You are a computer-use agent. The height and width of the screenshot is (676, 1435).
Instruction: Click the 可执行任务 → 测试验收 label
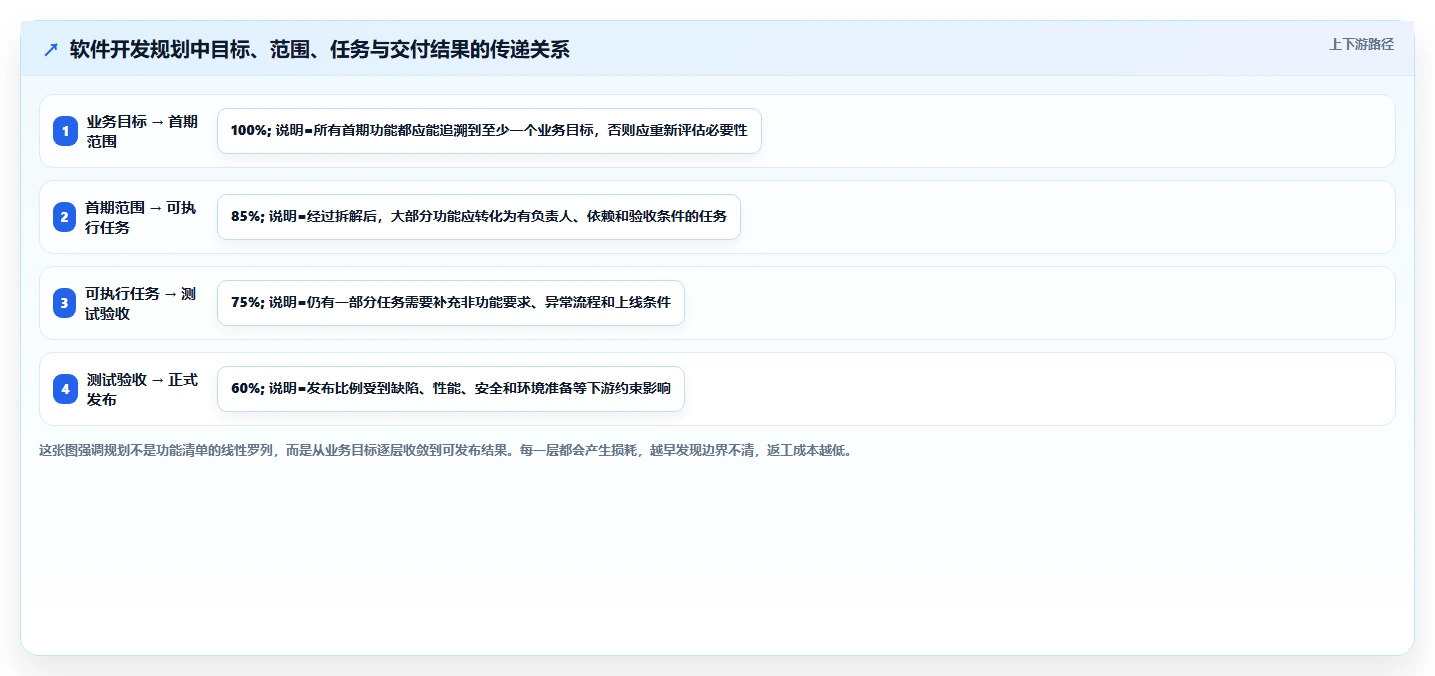142,303
